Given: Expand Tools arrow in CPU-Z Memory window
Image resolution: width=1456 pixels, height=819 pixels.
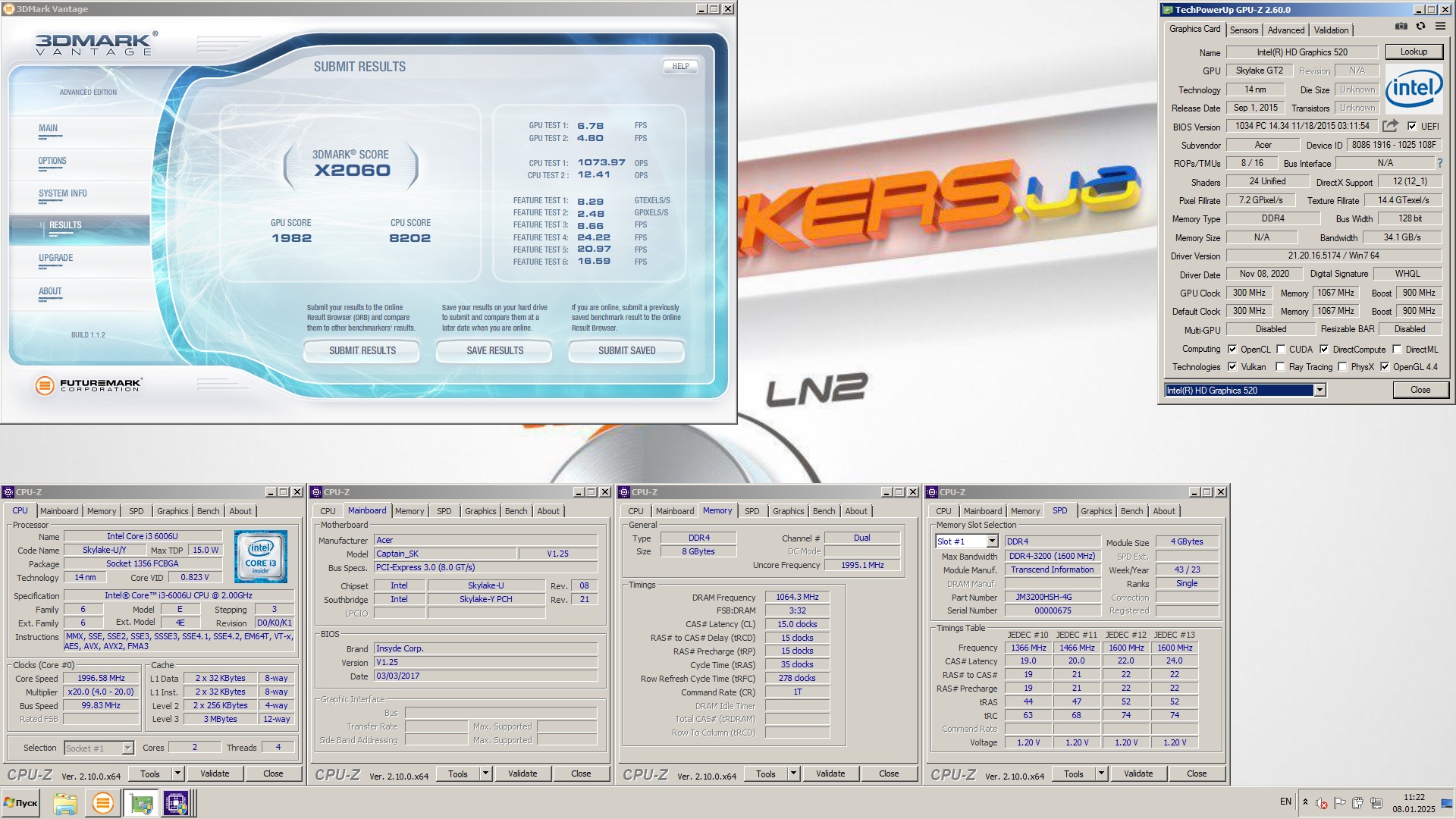Looking at the screenshot, I should pyautogui.click(x=793, y=773).
